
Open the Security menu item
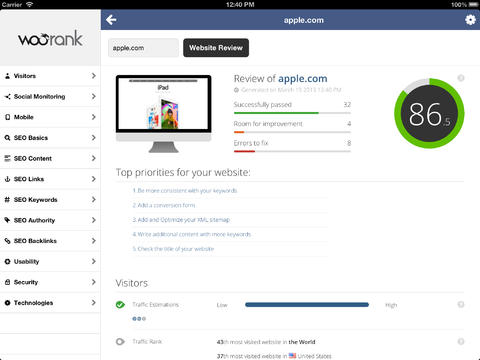50,282
